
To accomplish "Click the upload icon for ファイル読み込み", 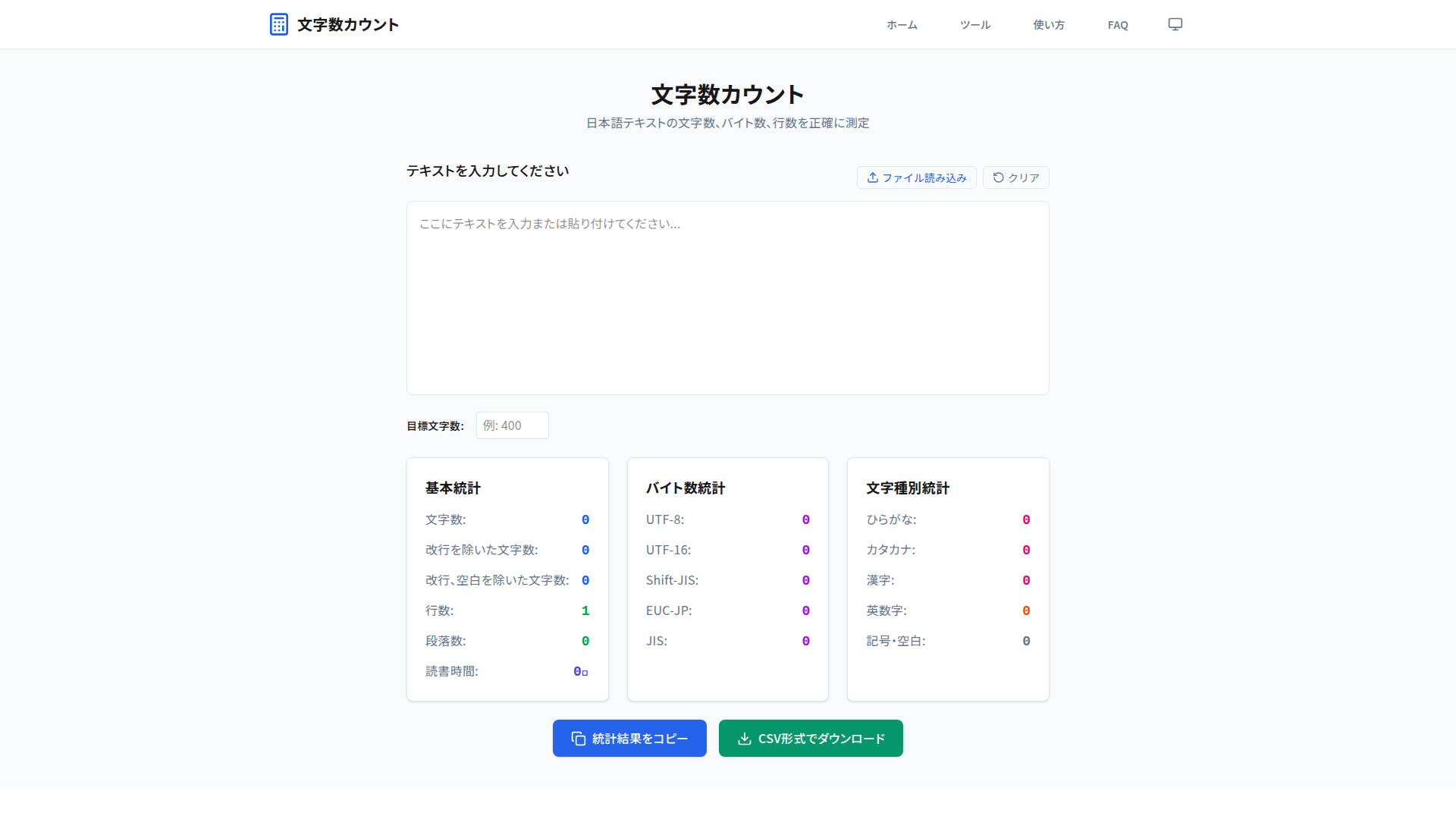I will click(873, 177).
